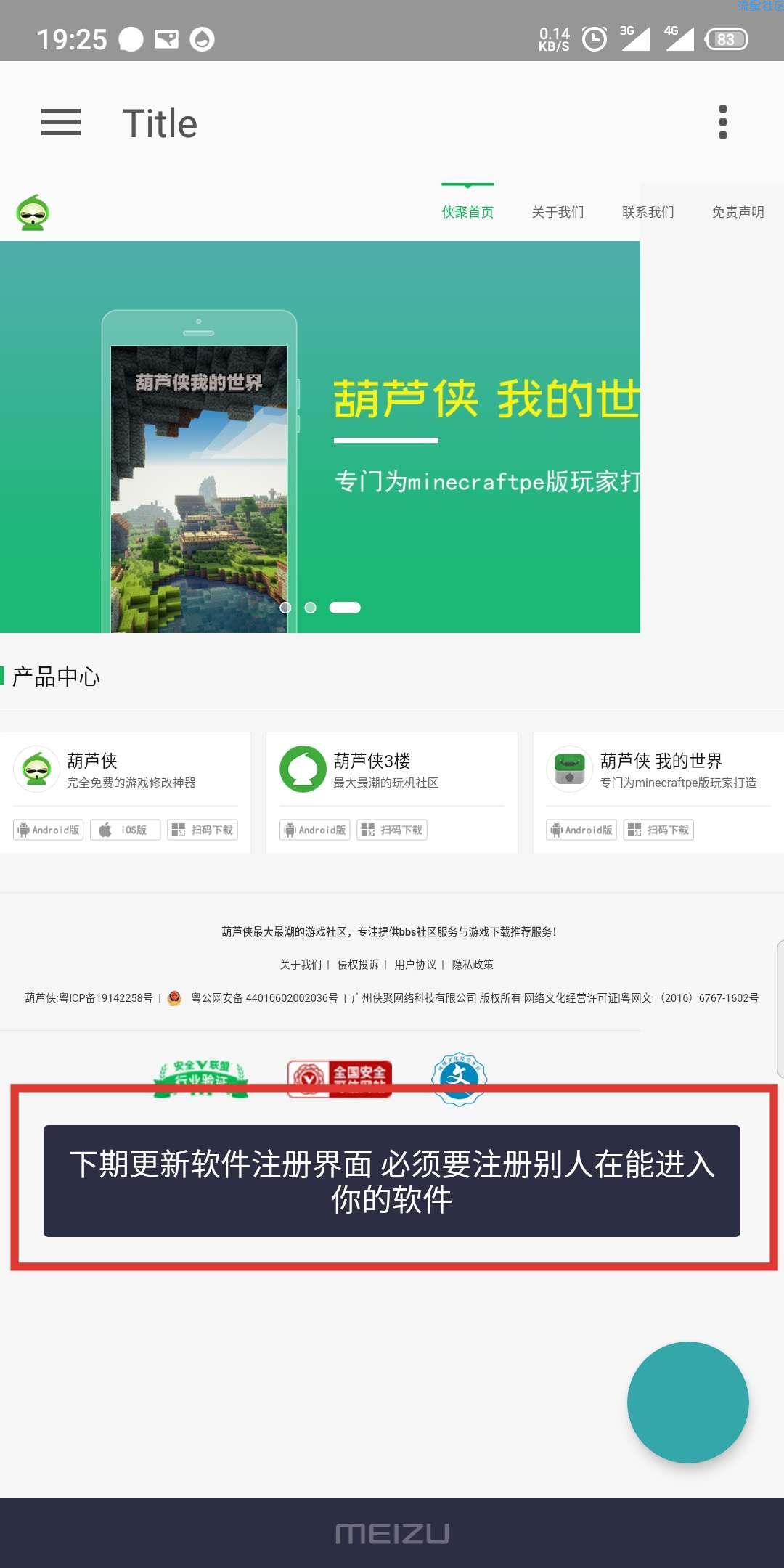Screen dimensions: 784x1568
Task: Switch to the 侠聚首页 tab
Action: (x=467, y=212)
